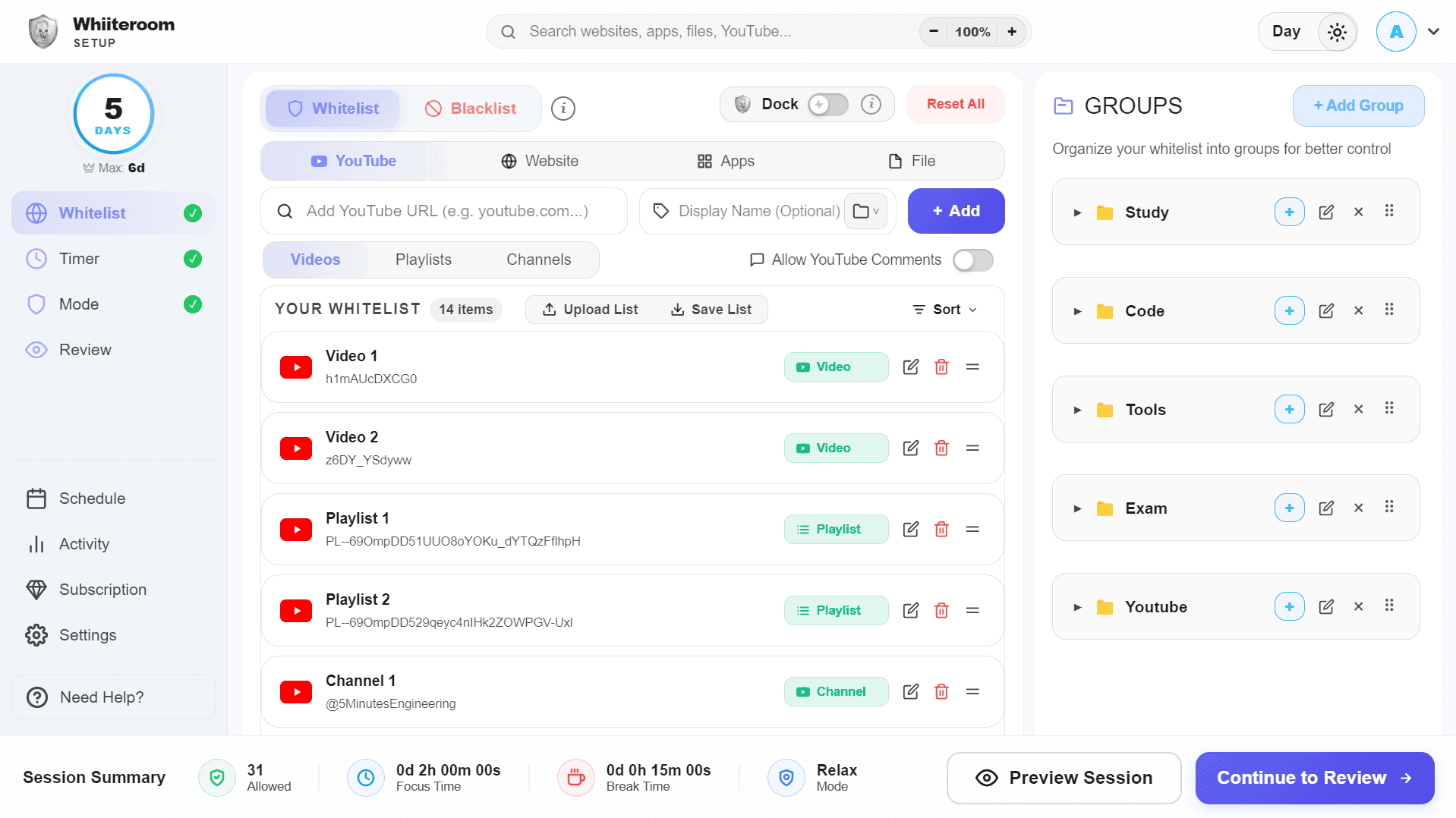The width and height of the screenshot is (1456, 818).
Task: Switch to the Website tab
Action: pos(540,161)
